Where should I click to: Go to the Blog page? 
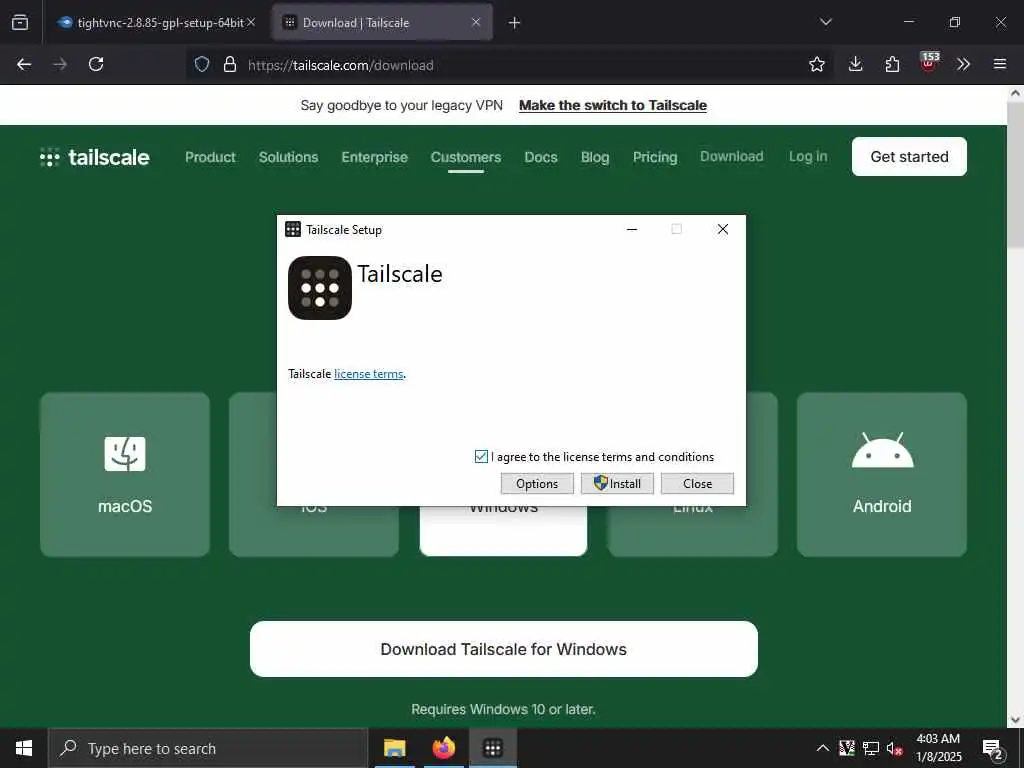595,157
